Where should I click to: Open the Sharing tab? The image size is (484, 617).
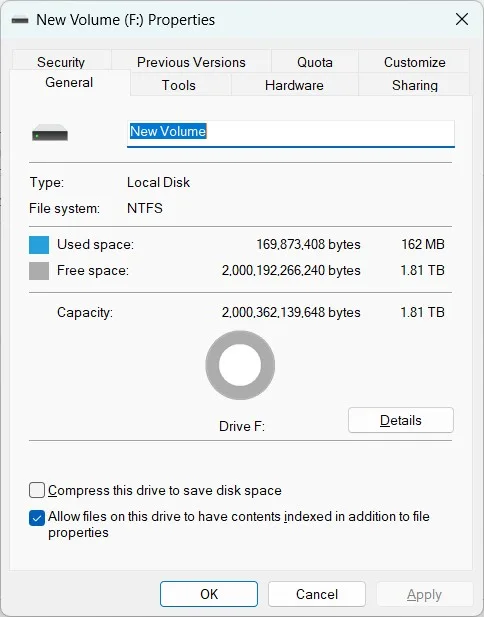(415, 85)
